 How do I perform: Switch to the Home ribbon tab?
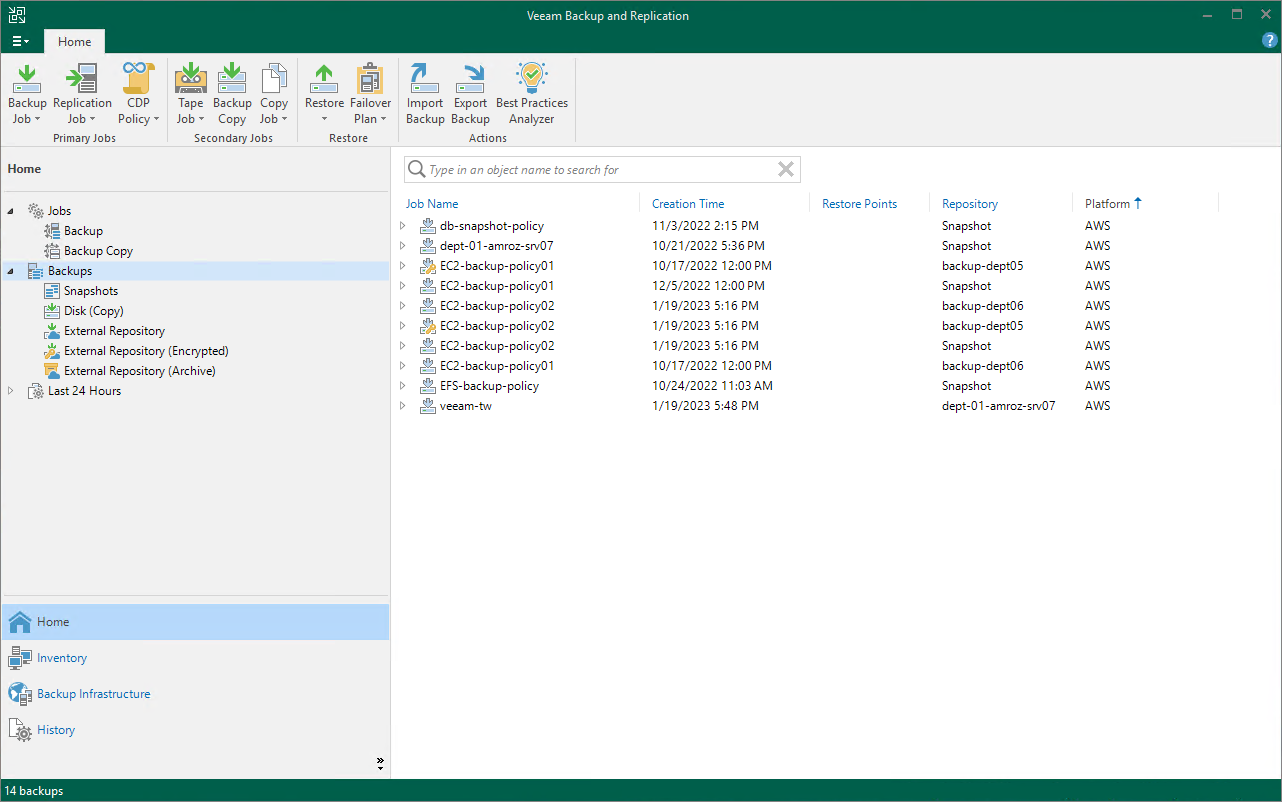click(74, 42)
